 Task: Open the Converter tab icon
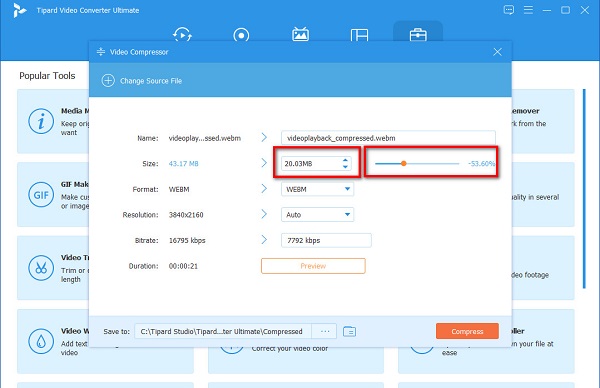(183, 34)
